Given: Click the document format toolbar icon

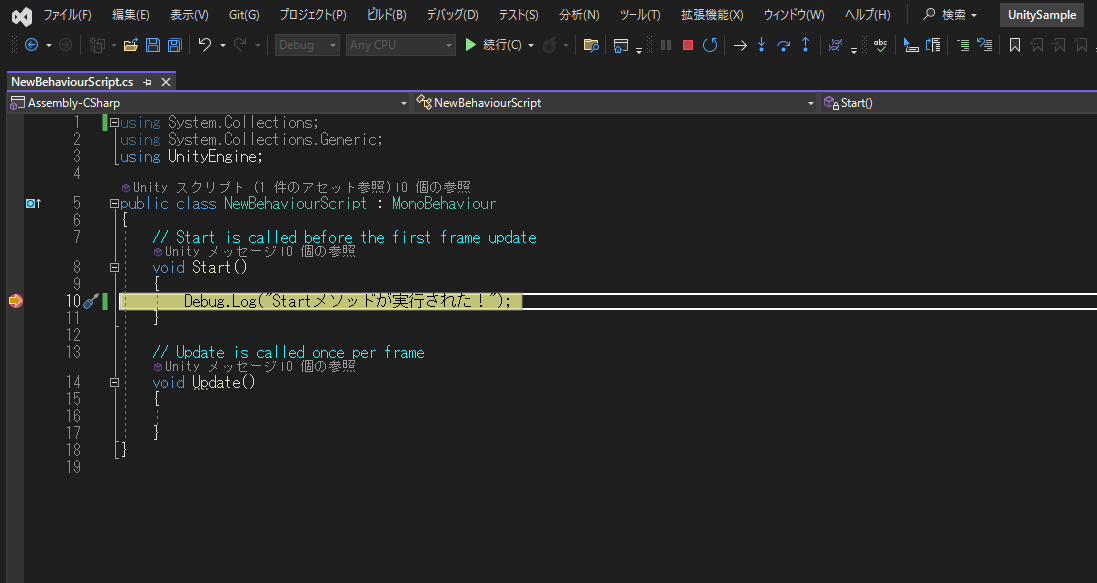Looking at the screenshot, I should [933, 45].
